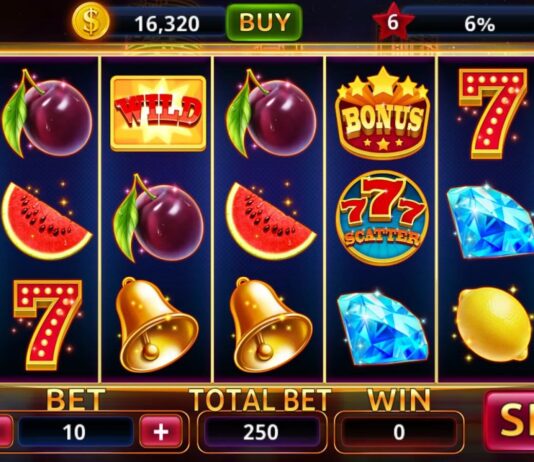Click the watermelon slice in first reel
The height and width of the screenshot is (462, 534).
pos(46,221)
